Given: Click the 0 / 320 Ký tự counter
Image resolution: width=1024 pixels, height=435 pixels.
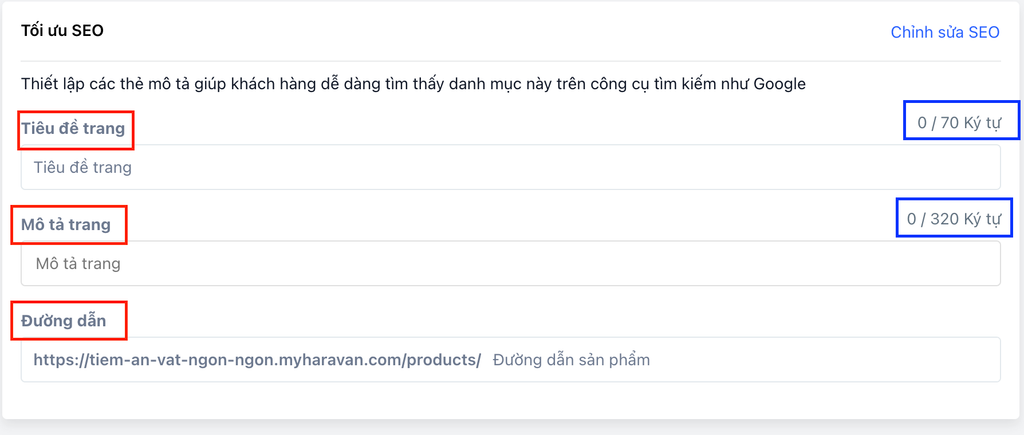Looking at the screenshot, I should (953, 218).
